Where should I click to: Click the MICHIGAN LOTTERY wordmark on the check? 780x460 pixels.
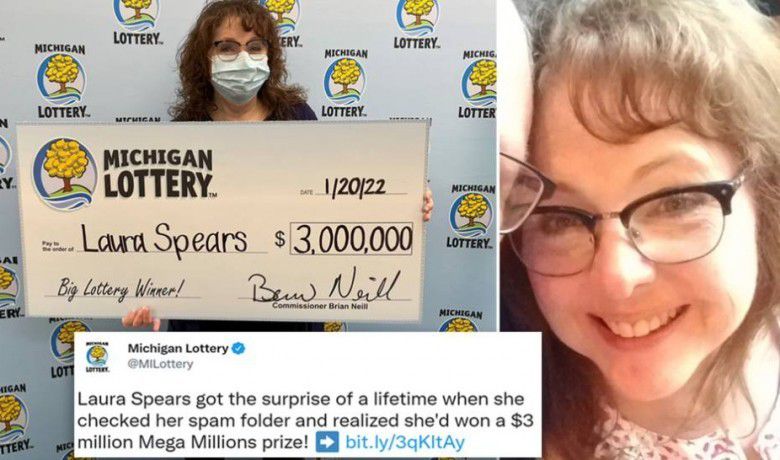(x=158, y=174)
